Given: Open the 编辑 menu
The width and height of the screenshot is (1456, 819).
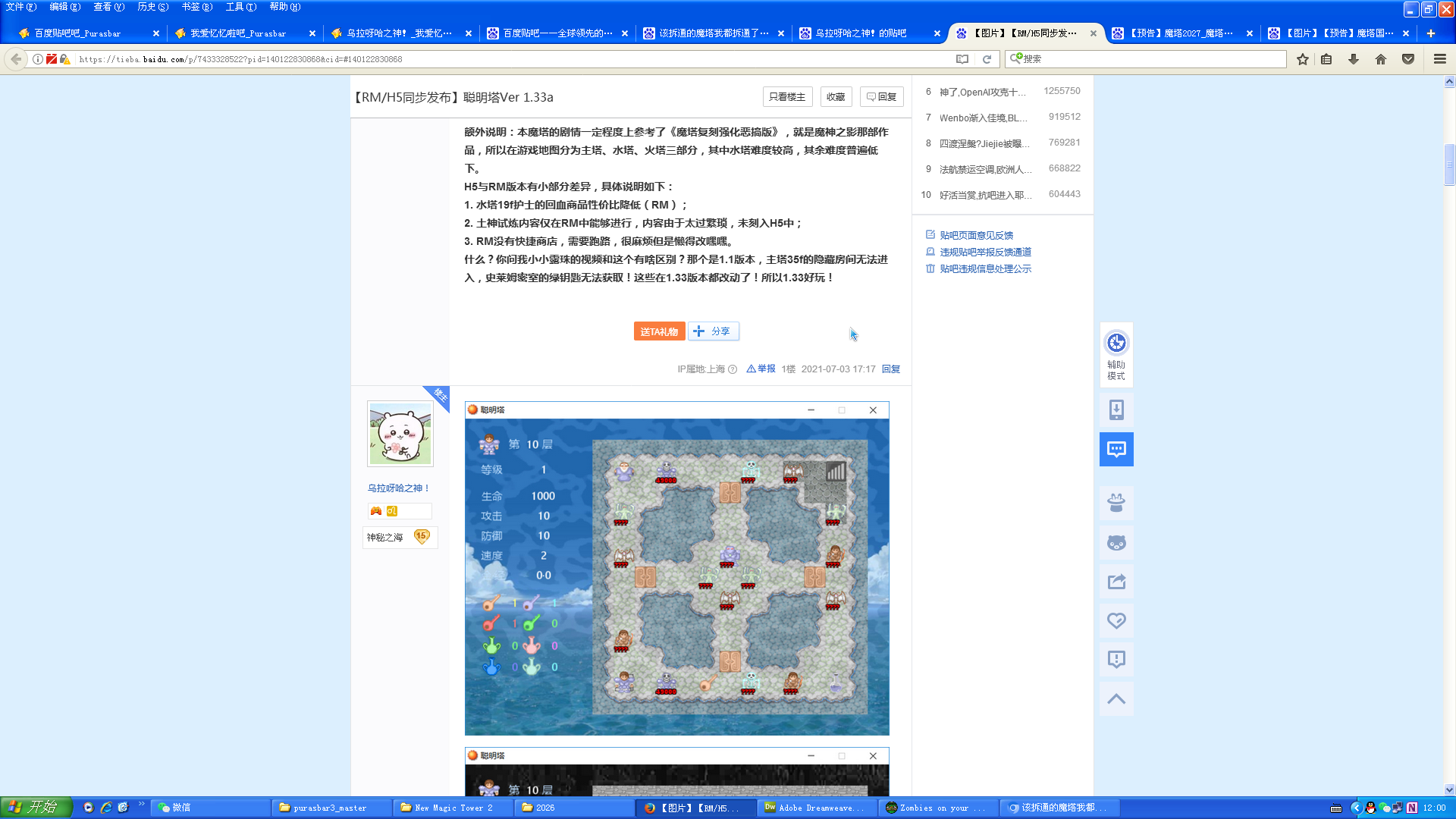Looking at the screenshot, I should click(64, 7).
